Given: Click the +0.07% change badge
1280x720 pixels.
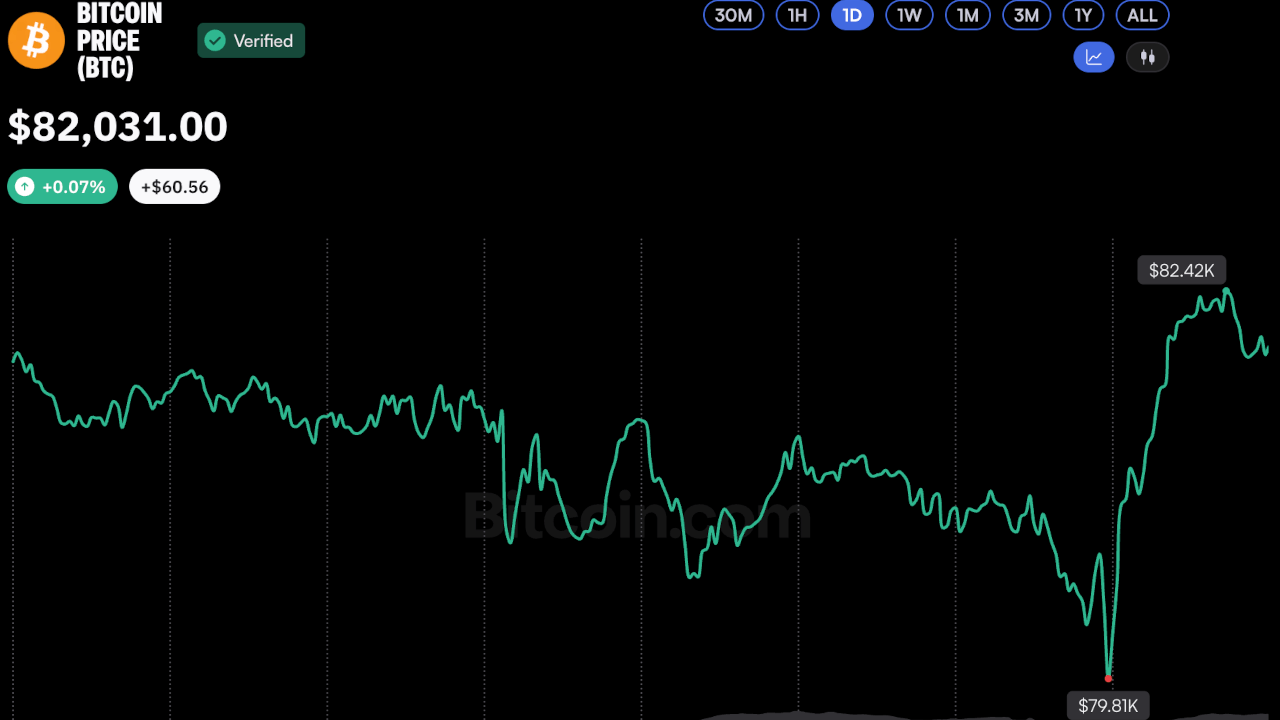Looking at the screenshot, I should coord(63,187).
